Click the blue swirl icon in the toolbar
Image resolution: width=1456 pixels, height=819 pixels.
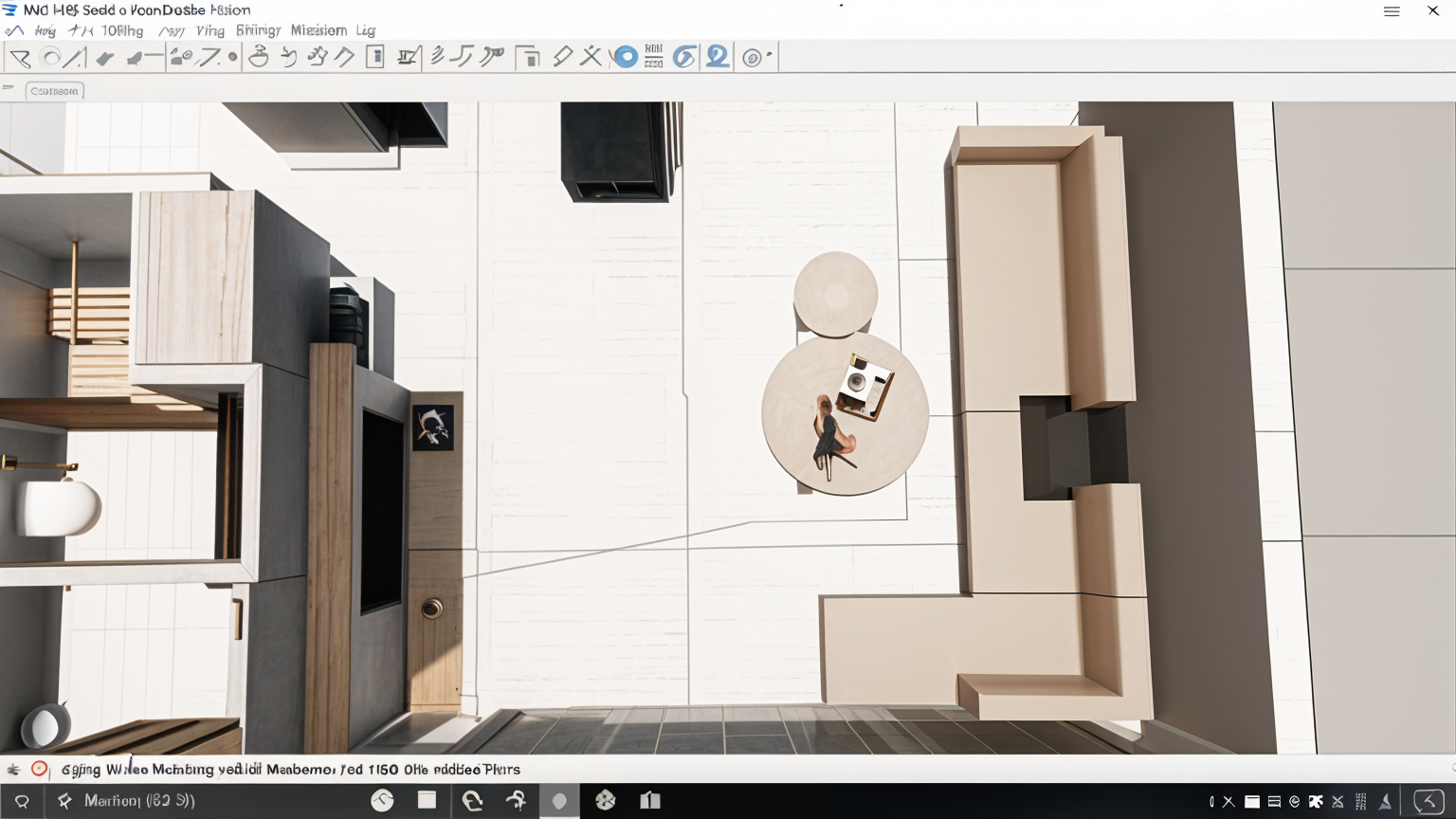tap(683, 58)
